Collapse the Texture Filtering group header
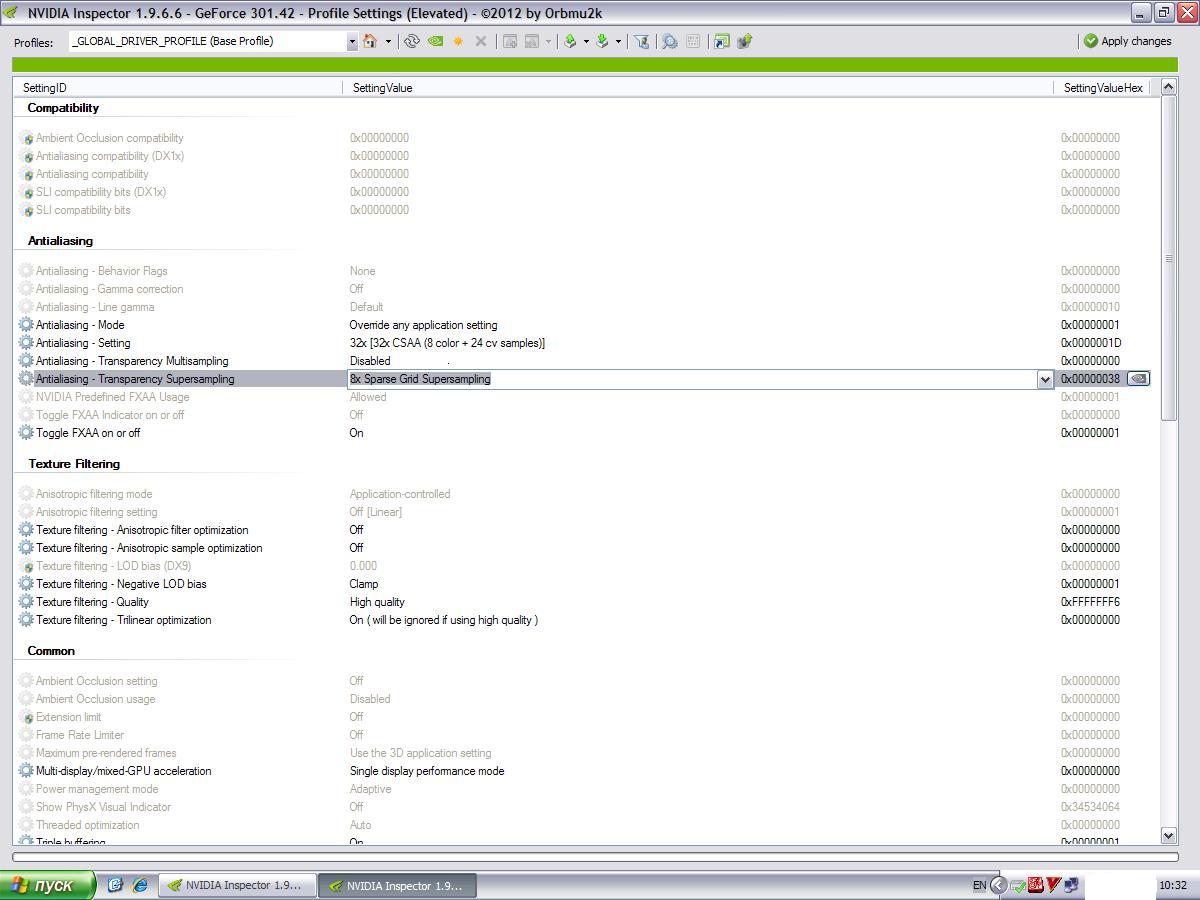Viewport: 1200px width, 900px height. pos(74,464)
